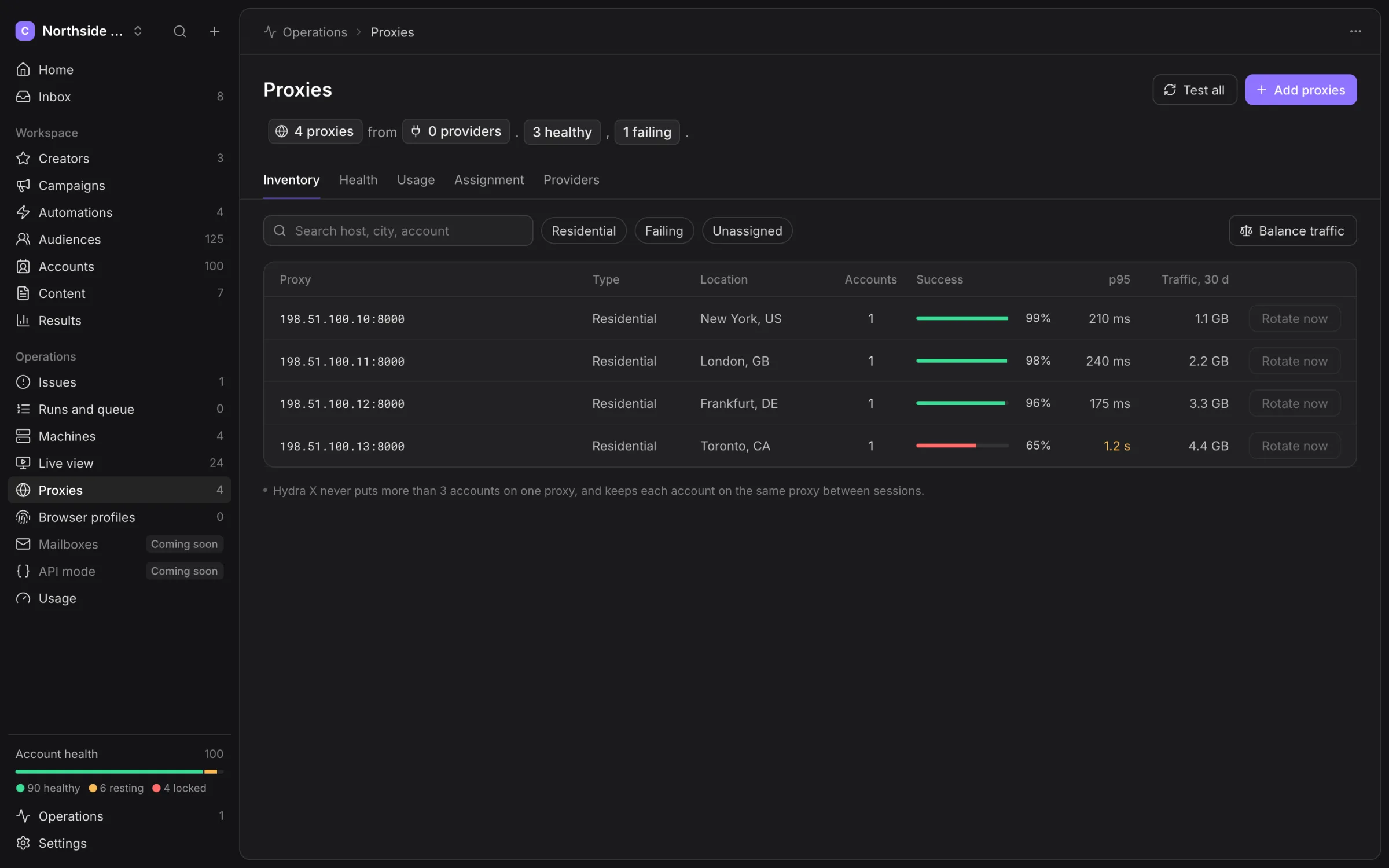
Task: Expand the Northside workspace switcher
Action: [x=79, y=31]
